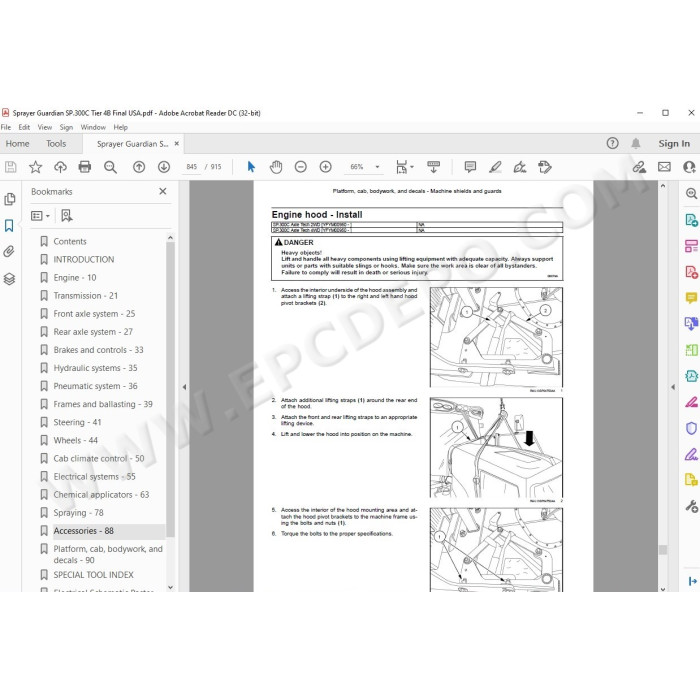Open the notifications bell
The height and width of the screenshot is (700, 700).
[636, 143]
